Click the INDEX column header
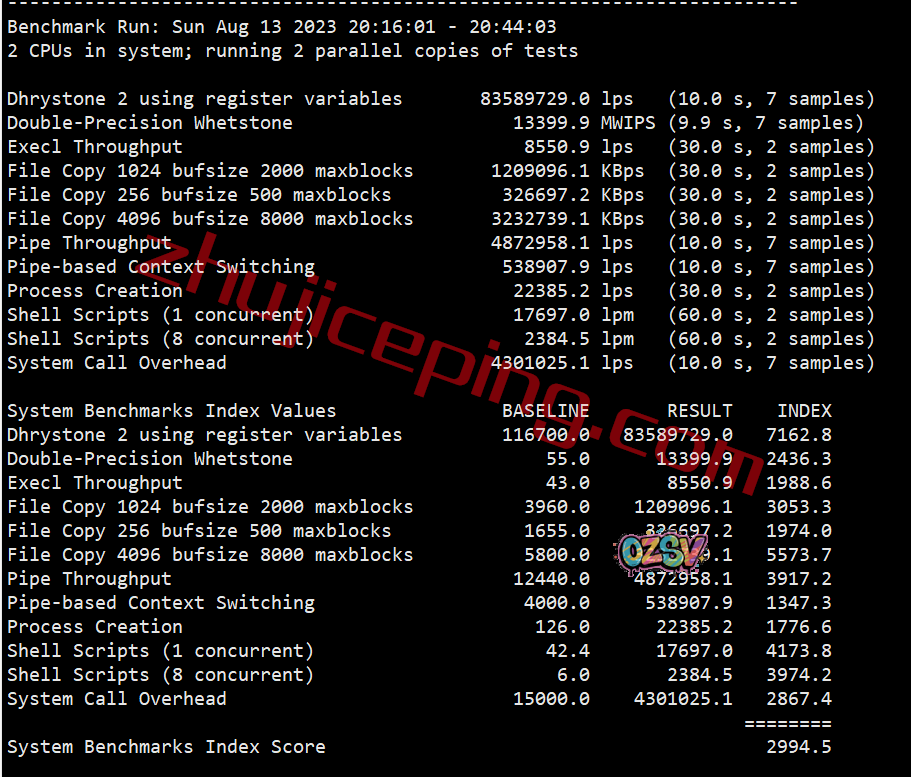The height and width of the screenshot is (777, 911). coord(805,411)
